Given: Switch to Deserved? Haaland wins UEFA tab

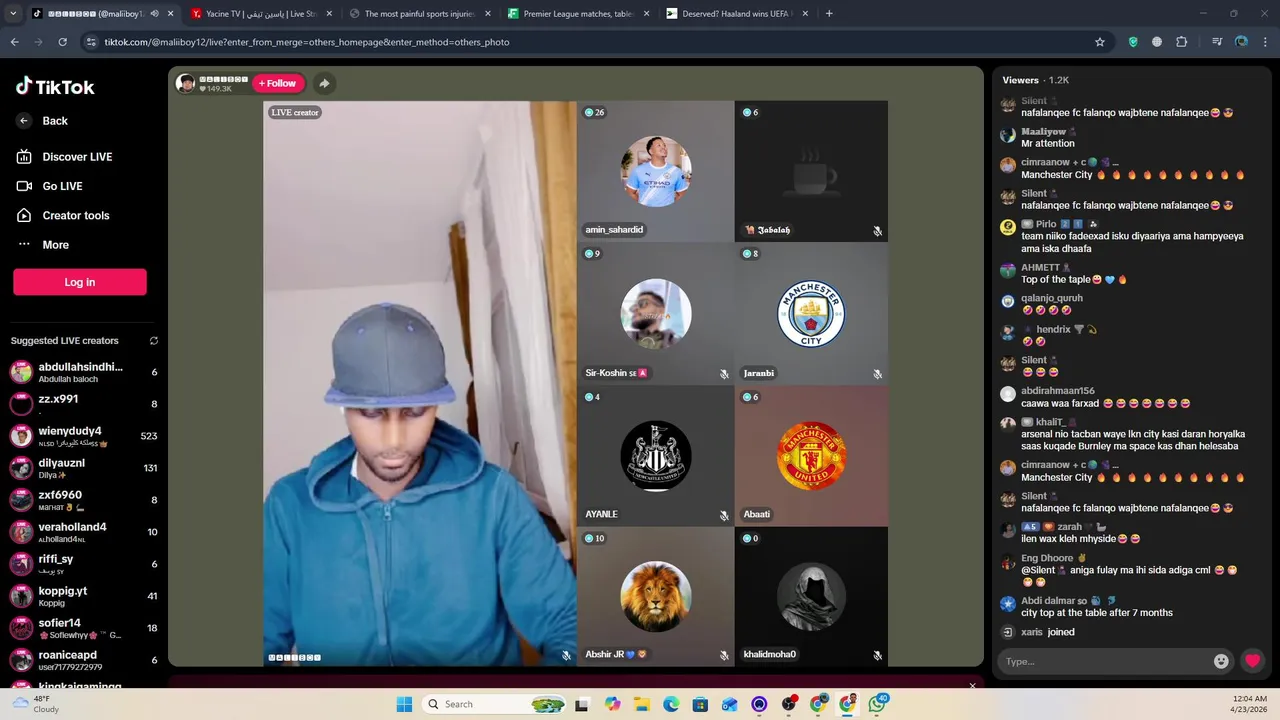Looking at the screenshot, I should pyautogui.click(x=738, y=14).
